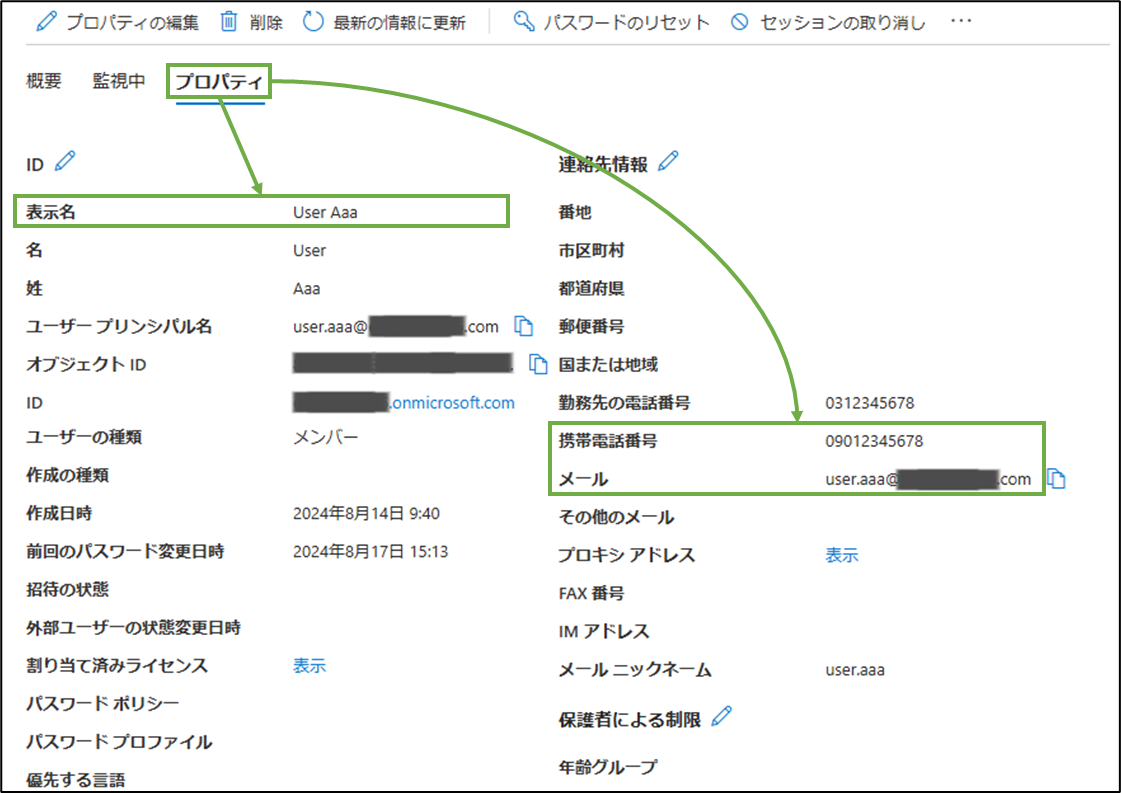Click the IM アドレス label
The image size is (1121, 793).
[x=604, y=631]
